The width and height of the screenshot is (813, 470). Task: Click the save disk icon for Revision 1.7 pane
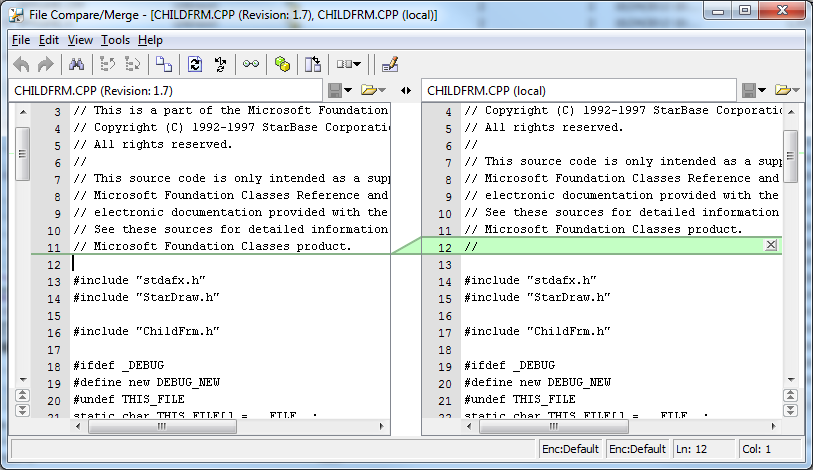335,91
